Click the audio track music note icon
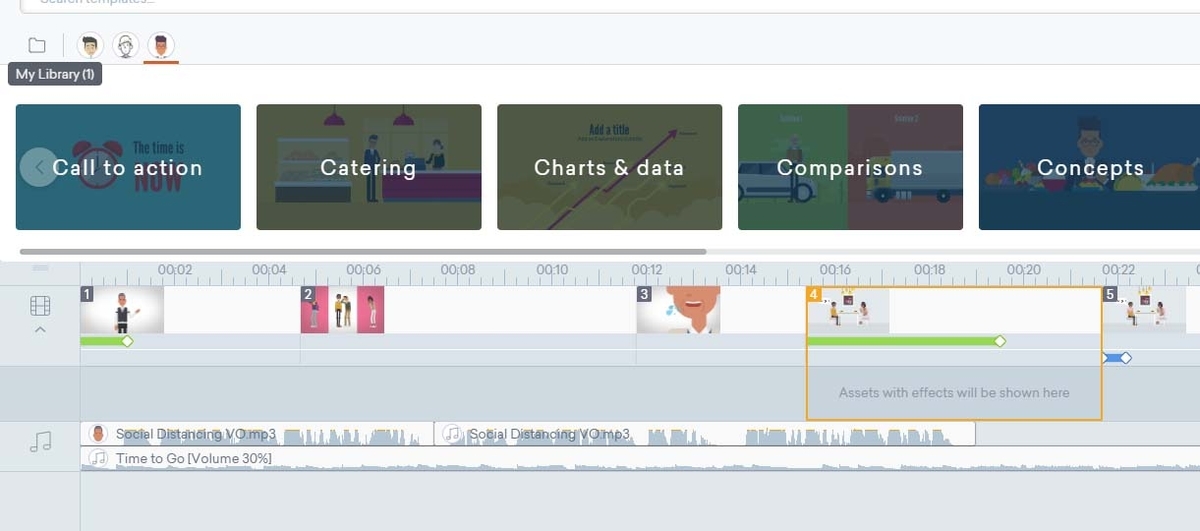This screenshot has width=1200, height=531. tap(40, 441)
